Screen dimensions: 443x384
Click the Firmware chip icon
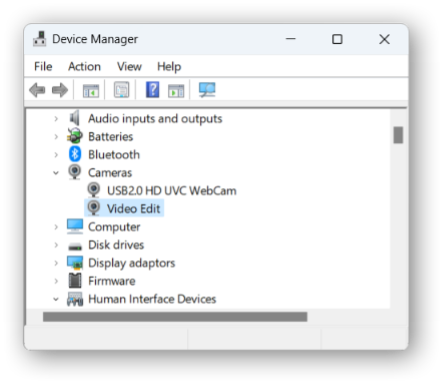pos(75,280)
